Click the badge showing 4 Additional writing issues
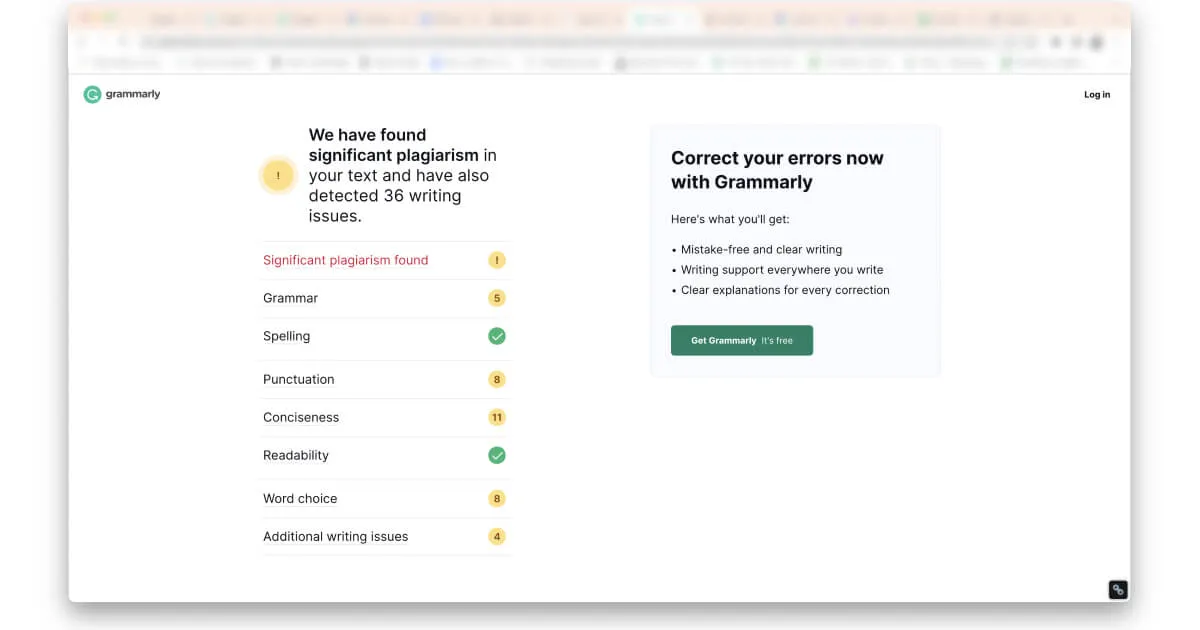The height and width of the screenshot is (630, 1200). coord(497,536)
